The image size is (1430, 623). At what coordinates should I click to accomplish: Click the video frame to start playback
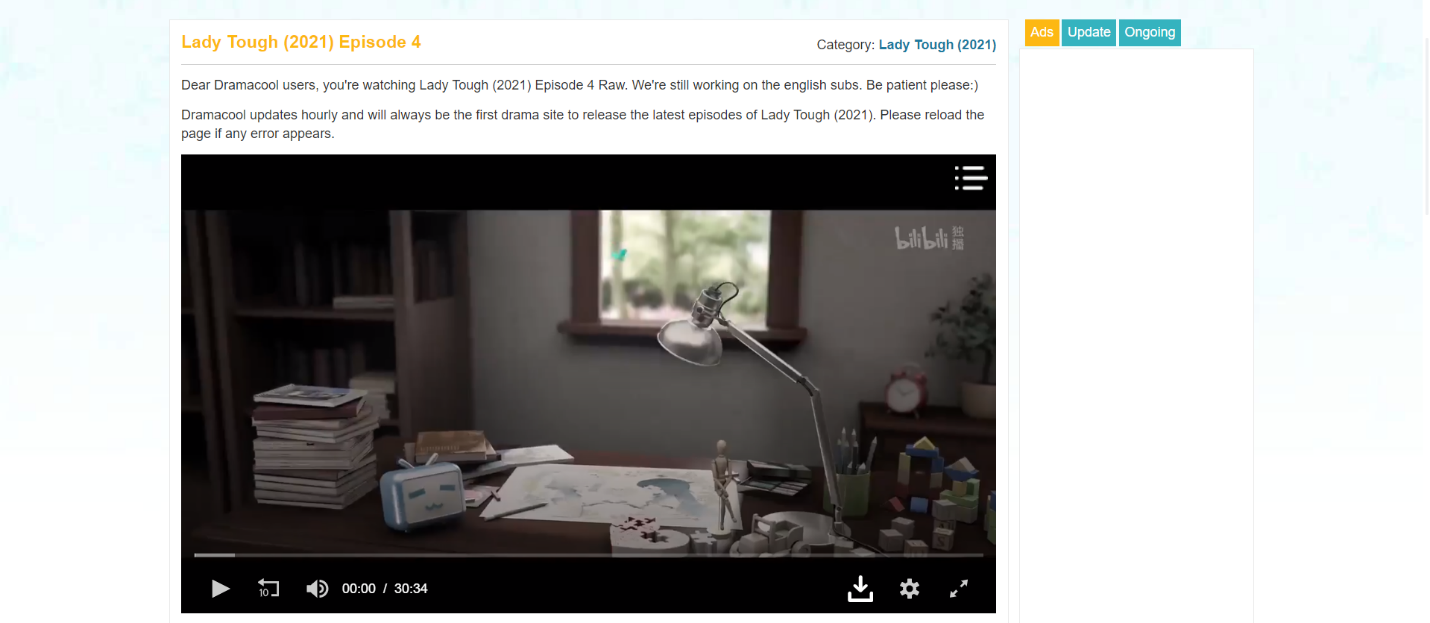pos(588,380)
